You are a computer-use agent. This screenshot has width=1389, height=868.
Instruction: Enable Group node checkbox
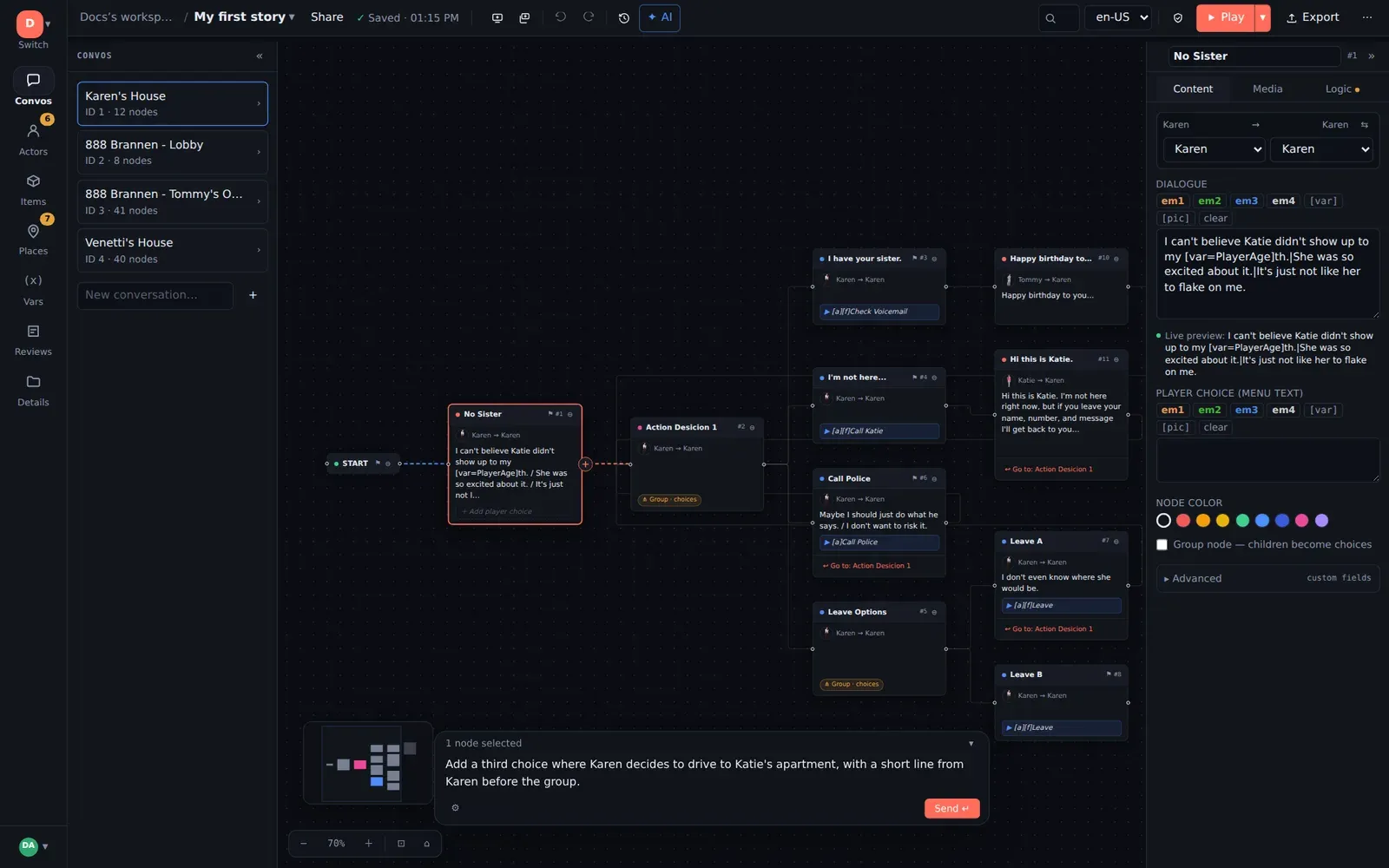click(x=1162, y=544)
